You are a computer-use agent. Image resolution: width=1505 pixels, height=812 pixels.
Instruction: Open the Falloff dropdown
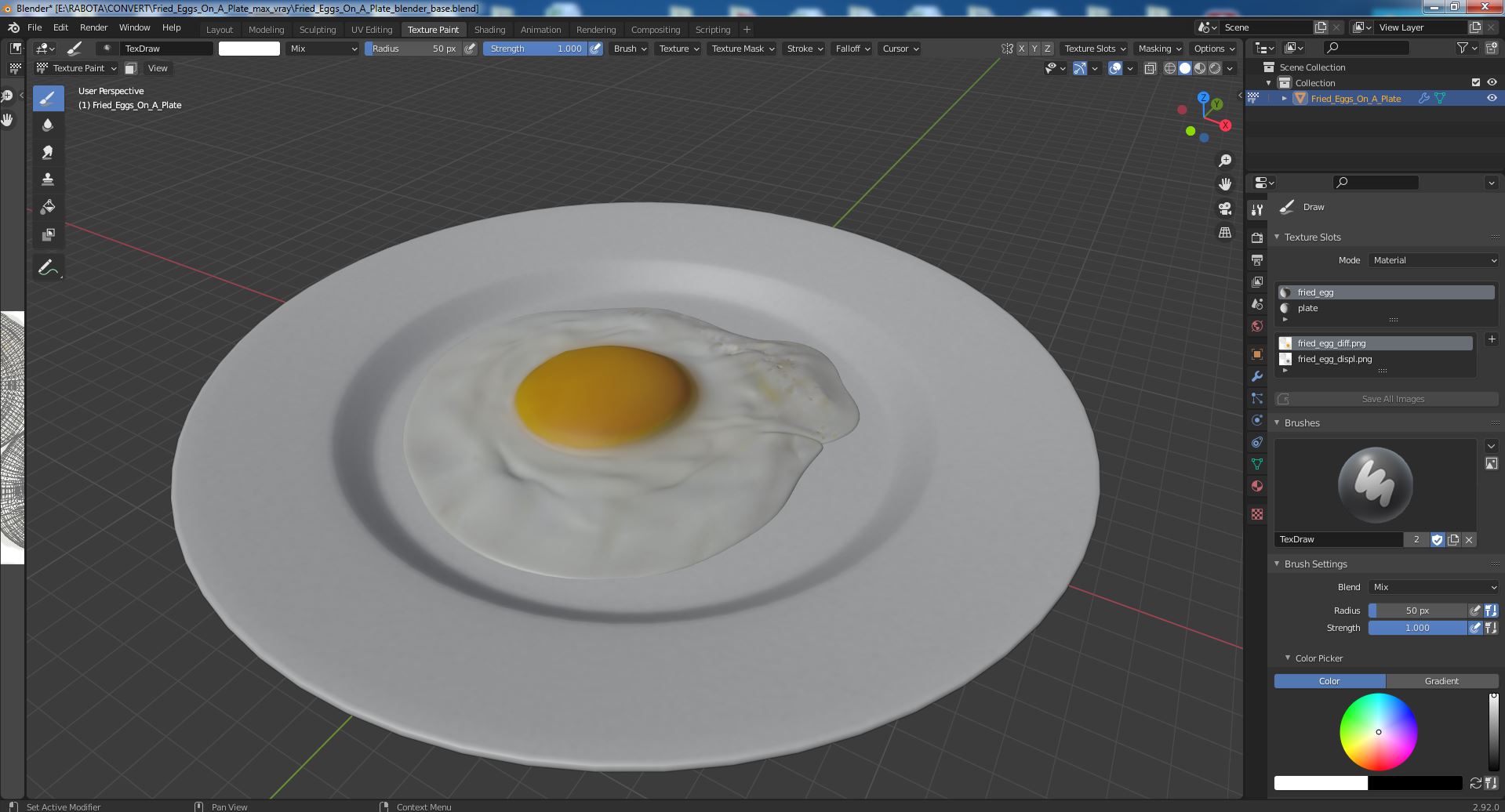(x=852, y=49)
